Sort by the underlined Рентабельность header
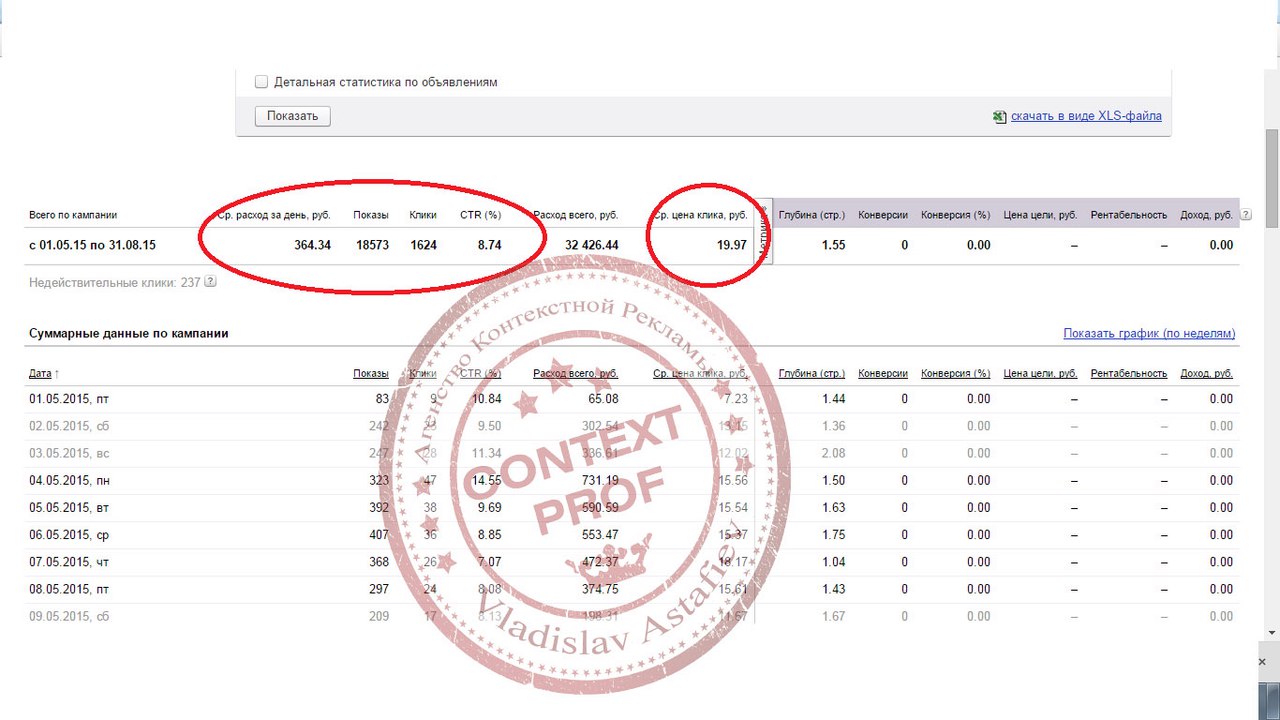The width and height of the screenshot is (1280, 720). tap(1129, 373)
